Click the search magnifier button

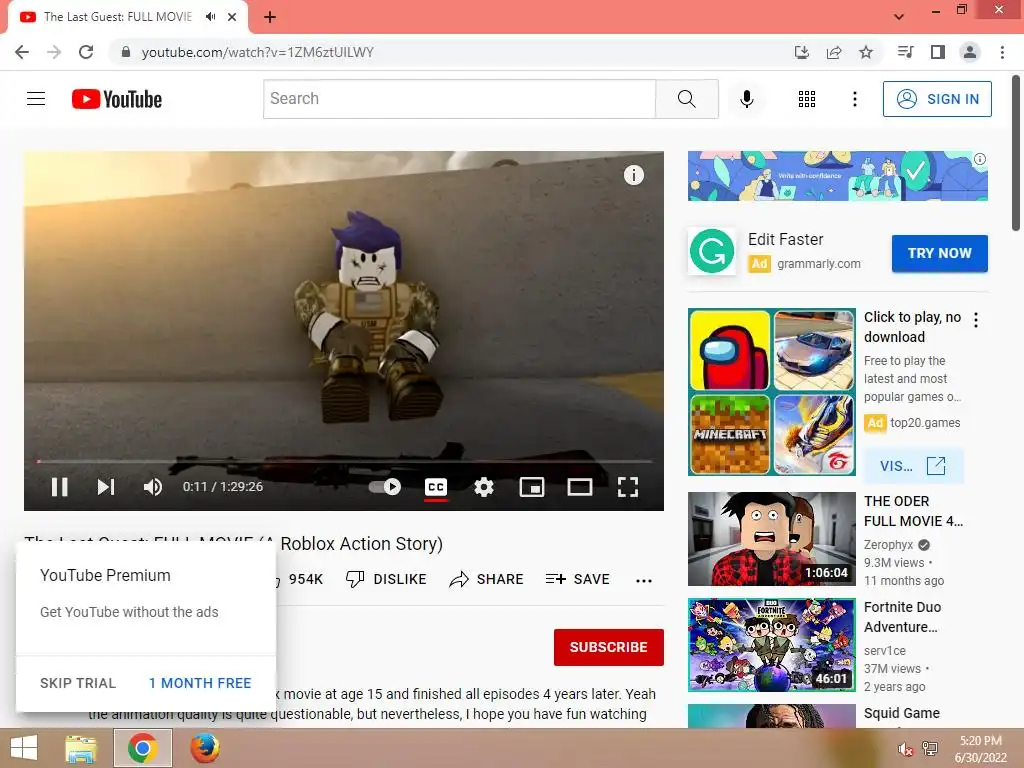[686, 99]
